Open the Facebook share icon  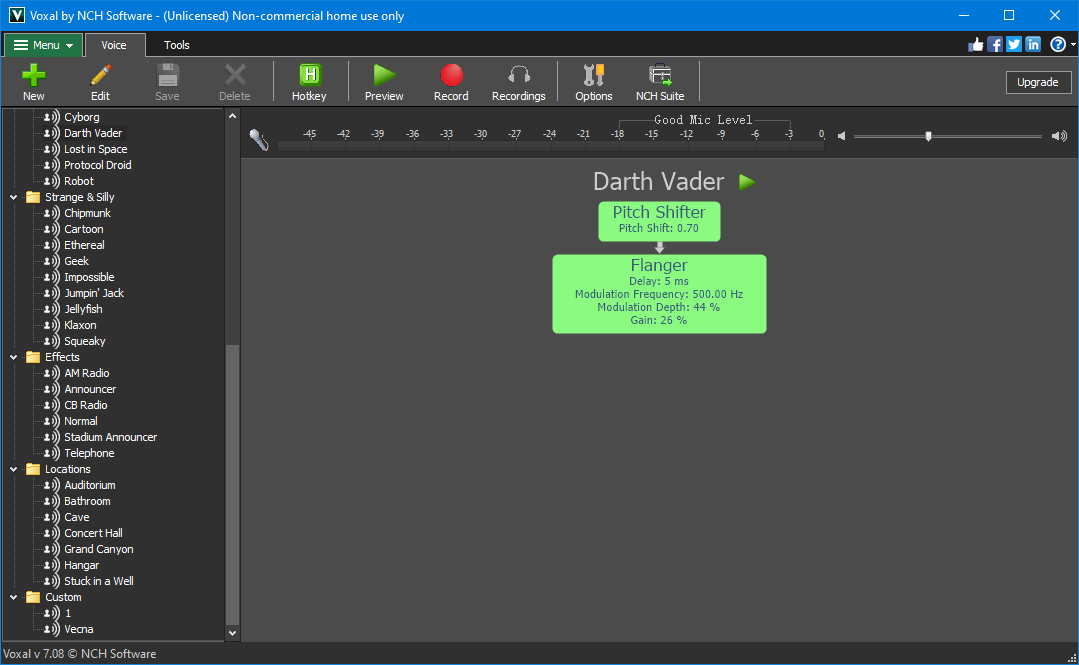[x=995, y=45]
